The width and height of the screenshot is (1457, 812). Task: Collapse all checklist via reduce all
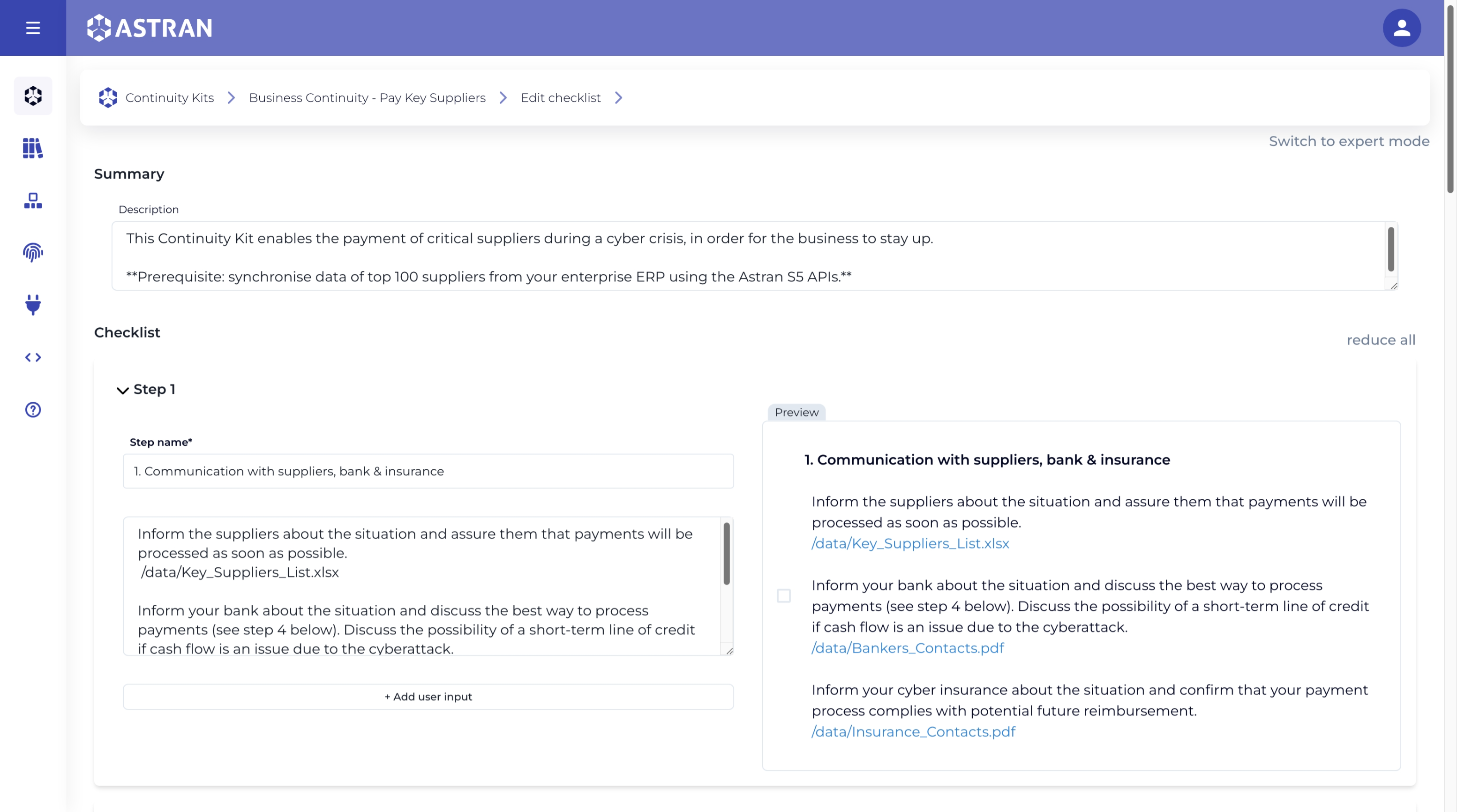coord(1380,339)
